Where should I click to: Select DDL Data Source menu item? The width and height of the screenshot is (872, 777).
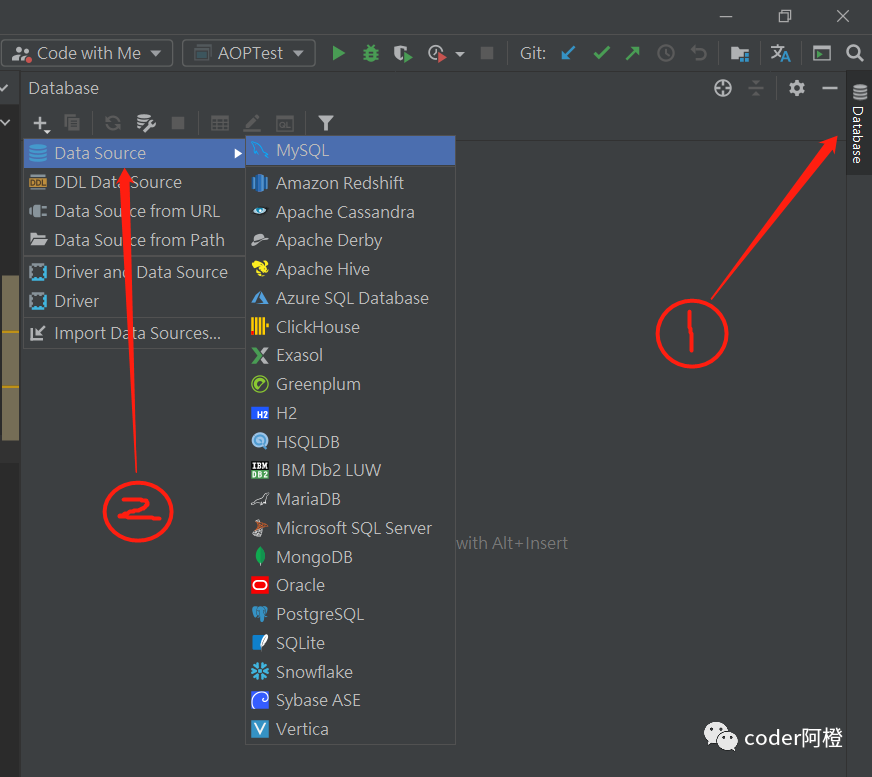pyautogui.click(x=135, y=182)
